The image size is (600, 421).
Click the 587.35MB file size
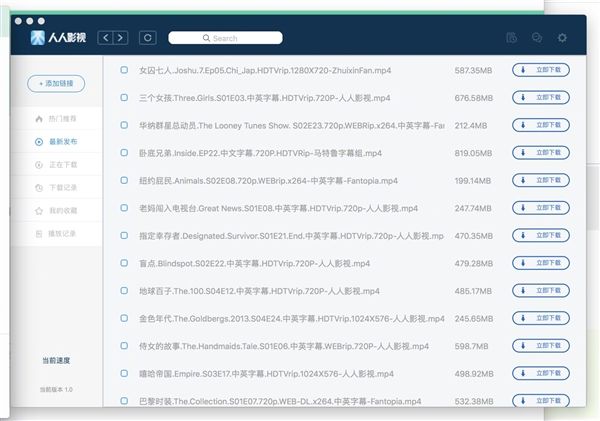click(x=473, y=70)
